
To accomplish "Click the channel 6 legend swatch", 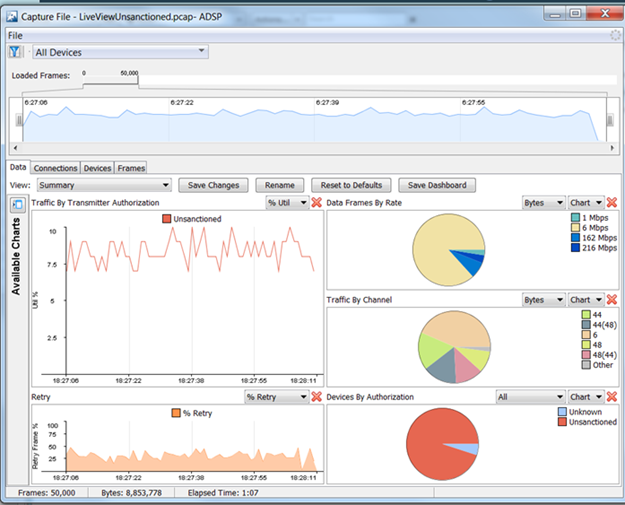I will pos(586,334).
